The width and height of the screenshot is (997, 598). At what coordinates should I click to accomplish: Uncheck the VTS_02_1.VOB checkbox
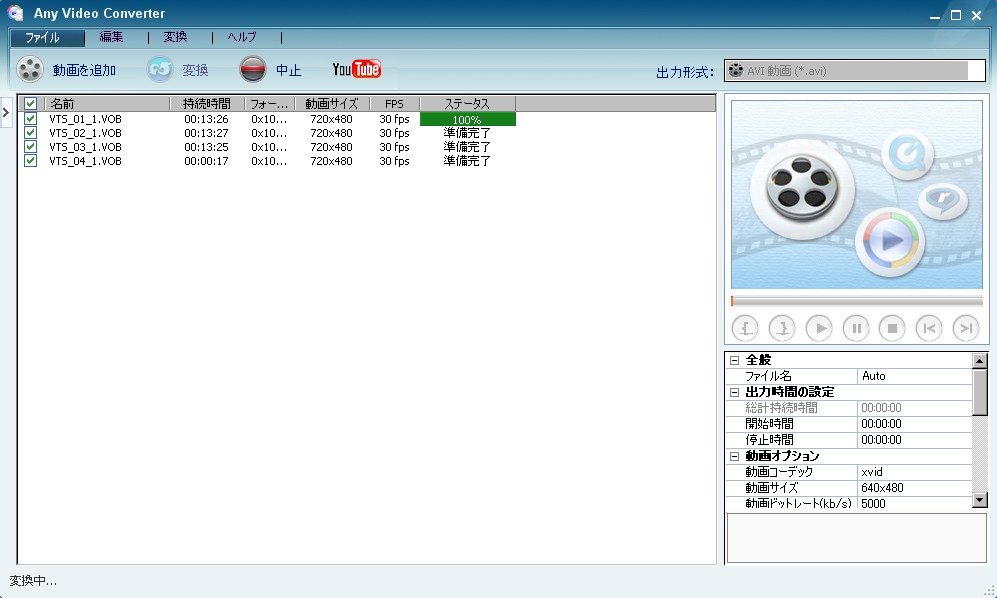point(30,133)
